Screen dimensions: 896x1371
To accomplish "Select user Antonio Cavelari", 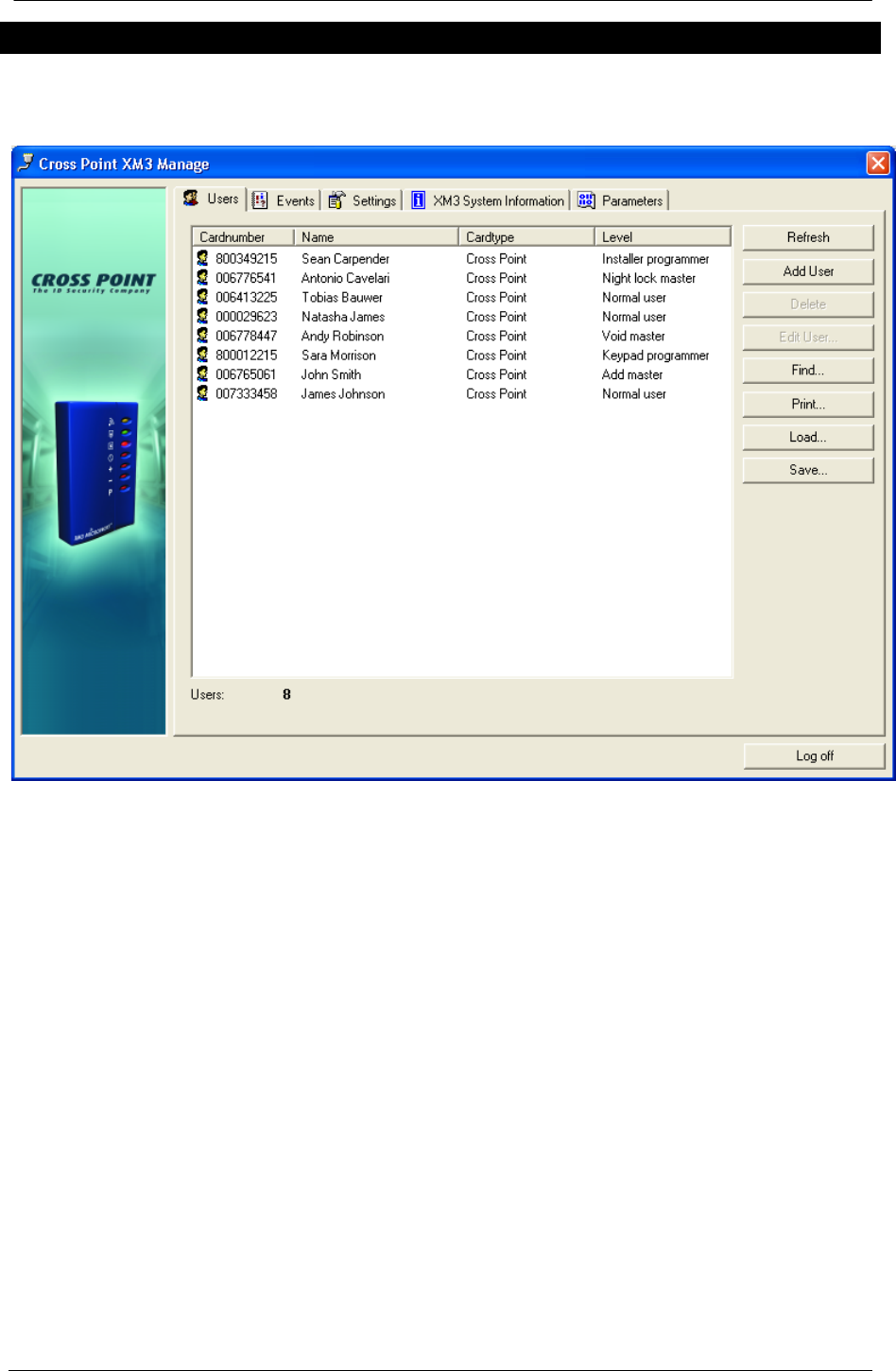I will pyautogui.click(x=345, y=278).
